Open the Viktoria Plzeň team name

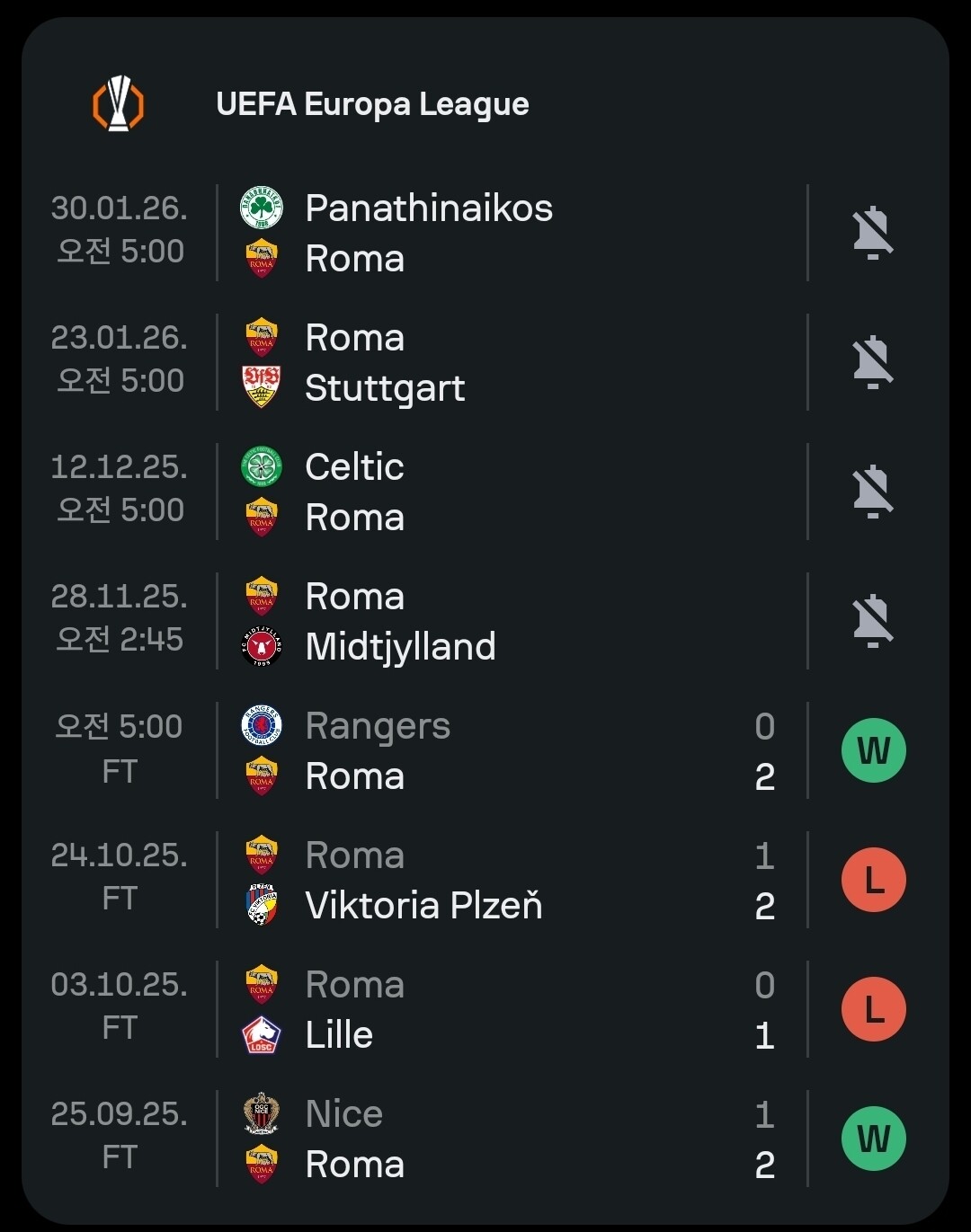point(423,905)
